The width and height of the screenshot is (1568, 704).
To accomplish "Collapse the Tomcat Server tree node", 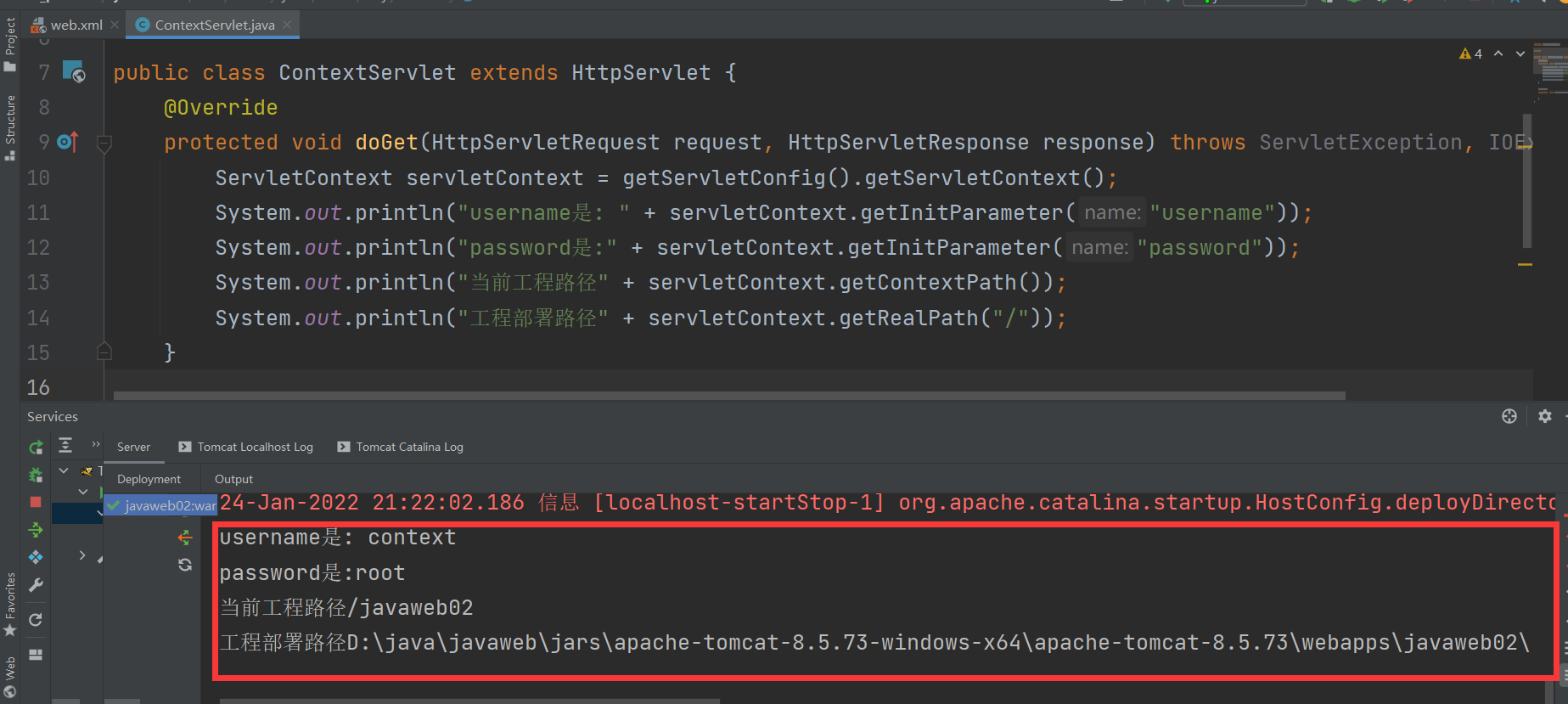I will pyautogui.click(x=64, y=470).
